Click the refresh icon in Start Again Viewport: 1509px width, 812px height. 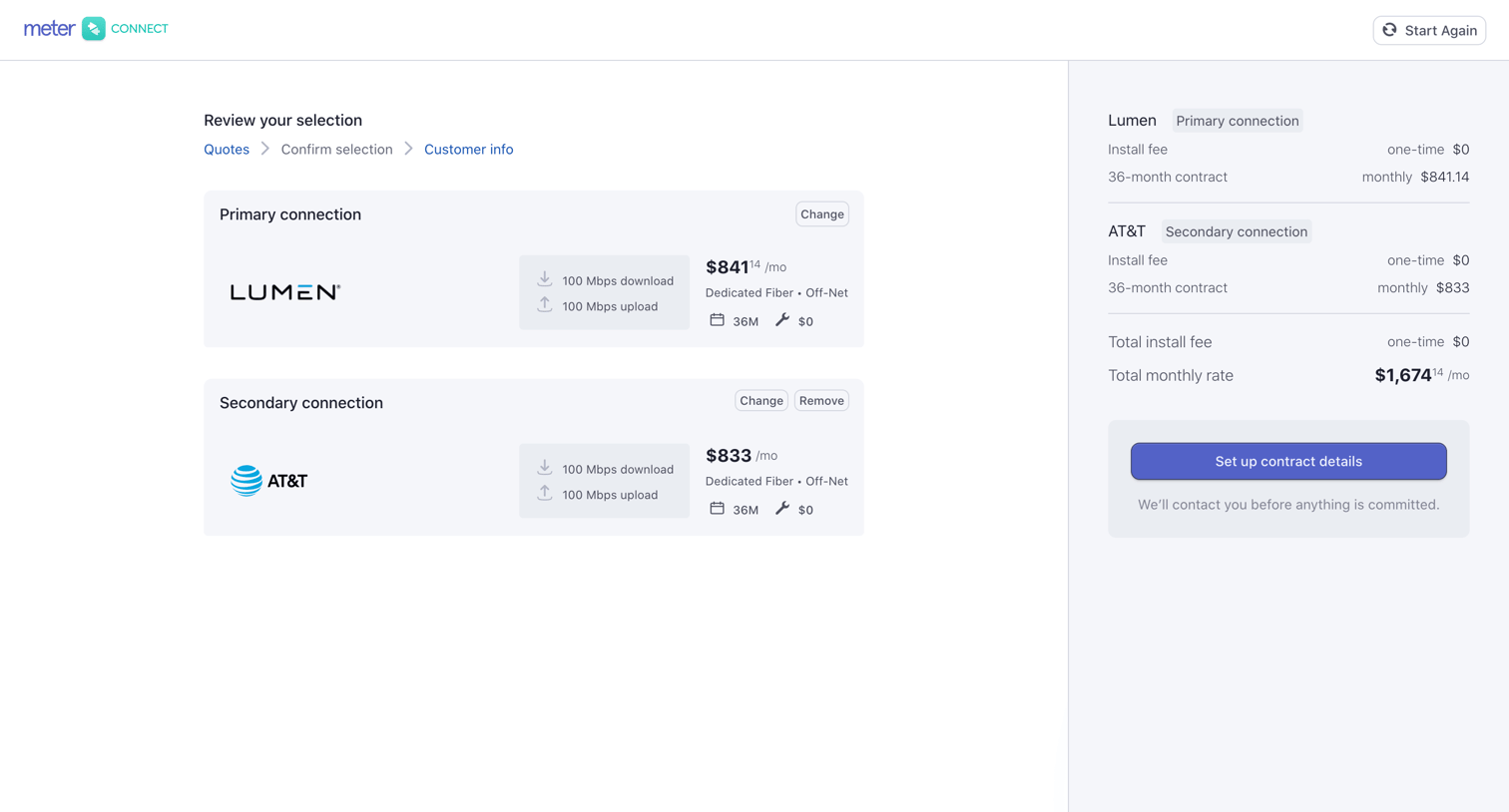pos(1389,30)
